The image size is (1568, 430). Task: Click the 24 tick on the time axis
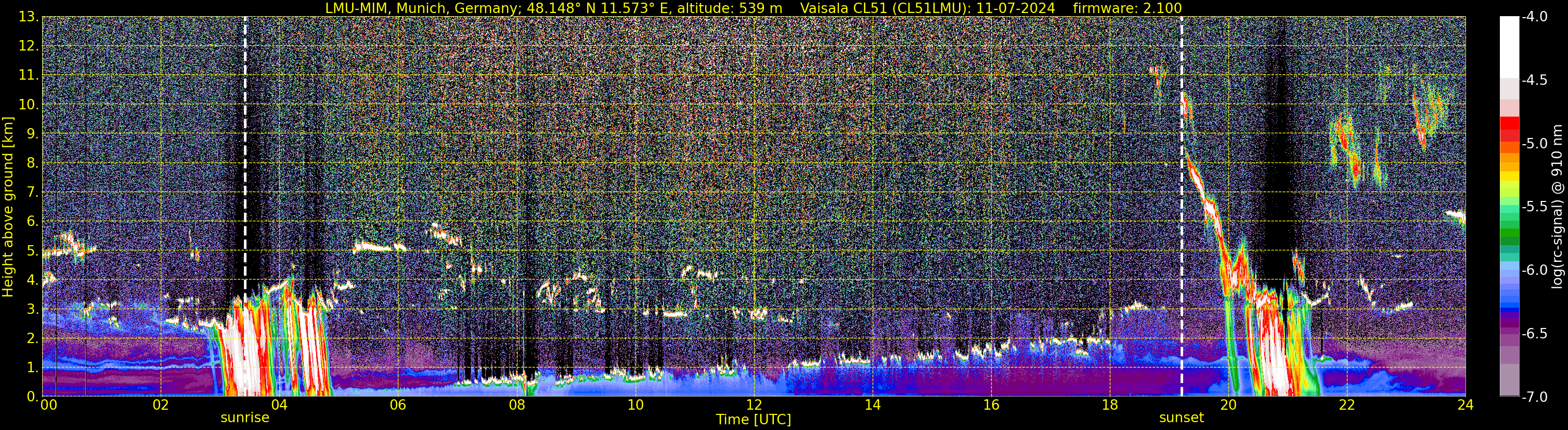(1465, 404)
